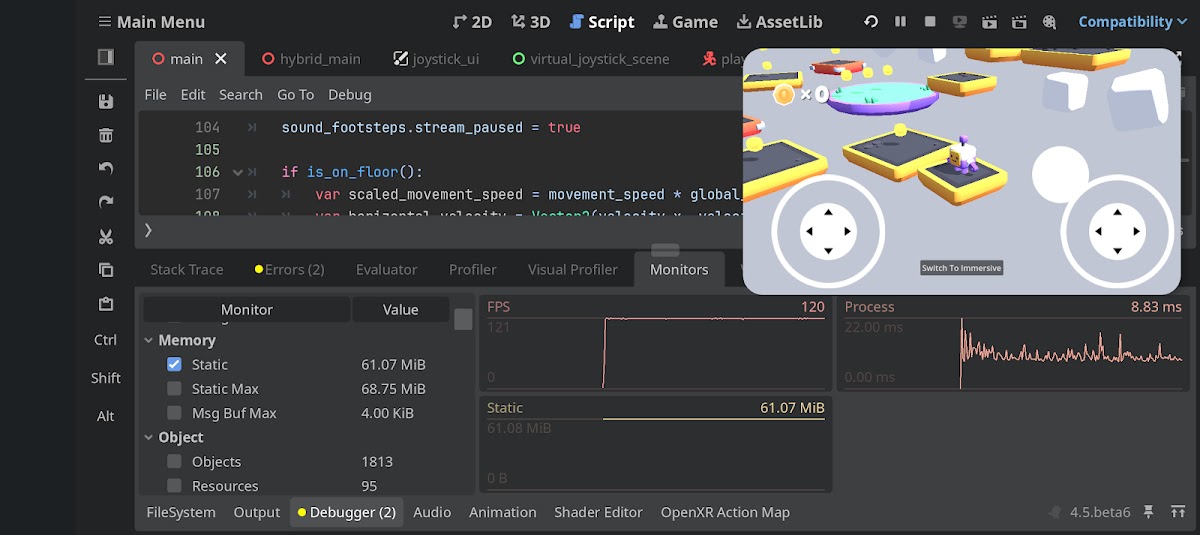The height and width of the screenshot is (535, 1200).
Task: Enable the Static Max monitor checkbox
Action: pyautogui.click(x=175, y=389)
